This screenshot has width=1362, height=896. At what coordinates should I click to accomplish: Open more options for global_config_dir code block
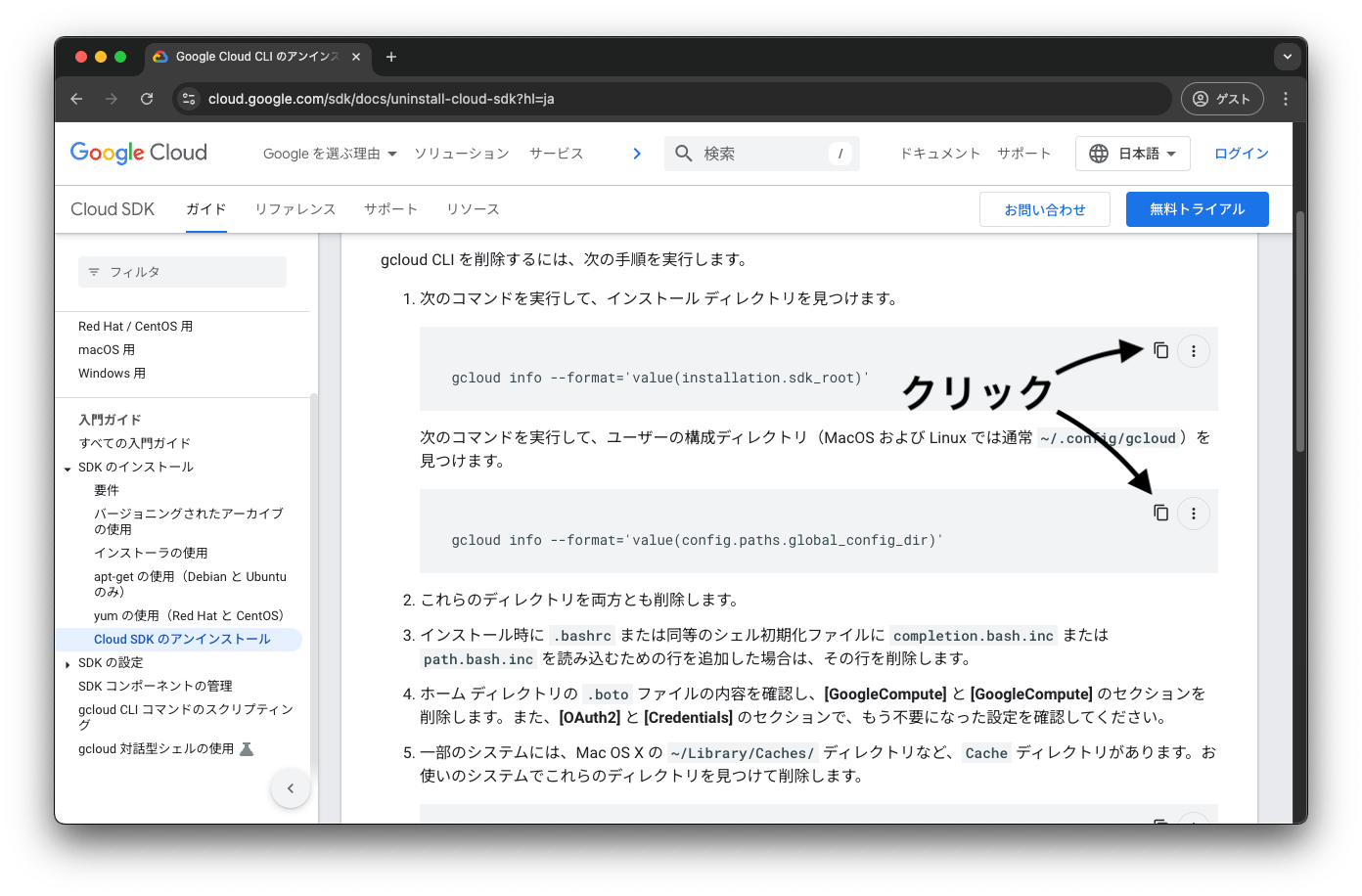tap(1194, 514)
